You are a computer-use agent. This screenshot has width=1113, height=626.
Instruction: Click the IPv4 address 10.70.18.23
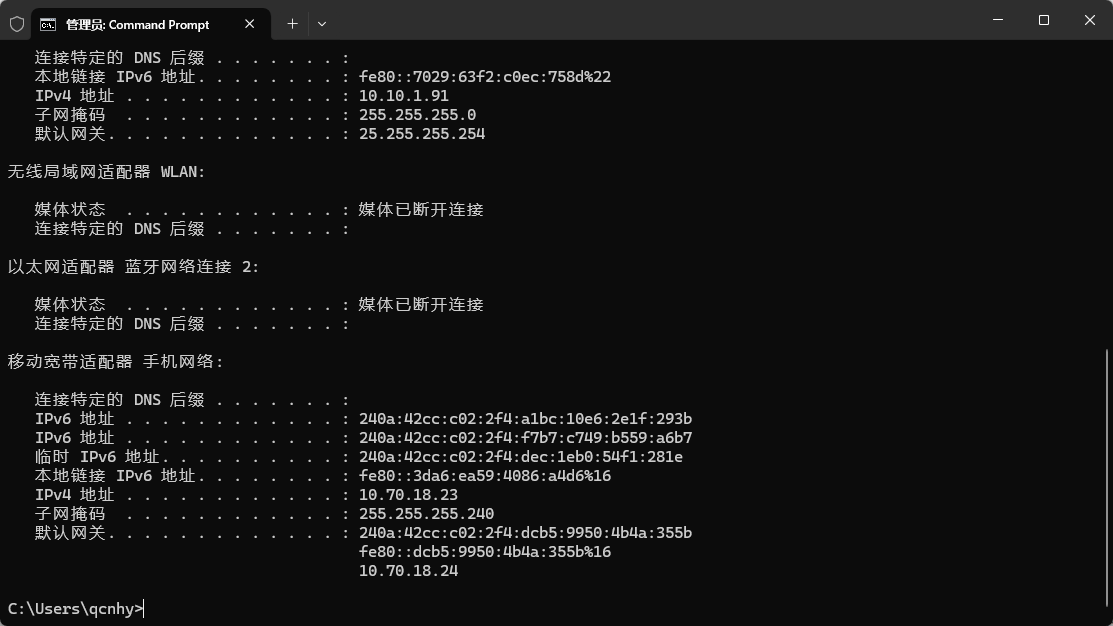click(408, 495)
